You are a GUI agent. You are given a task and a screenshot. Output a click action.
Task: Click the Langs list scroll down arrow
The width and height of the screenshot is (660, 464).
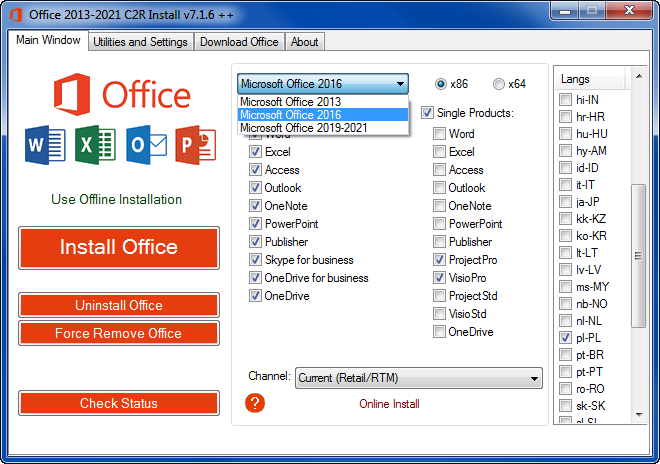pyautogui.click(x=639, y=415)
